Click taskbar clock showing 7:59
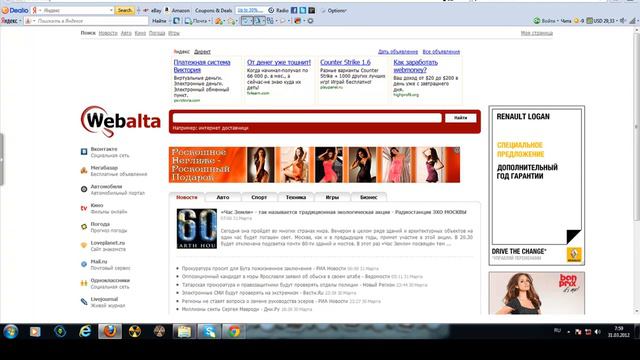Screen dimensions: 640x360 pos(619,331)
